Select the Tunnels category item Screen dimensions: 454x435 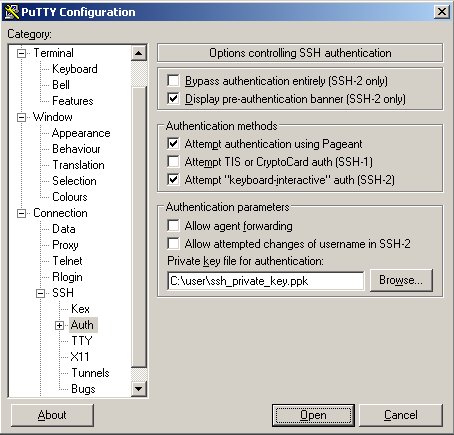[90, 373]
